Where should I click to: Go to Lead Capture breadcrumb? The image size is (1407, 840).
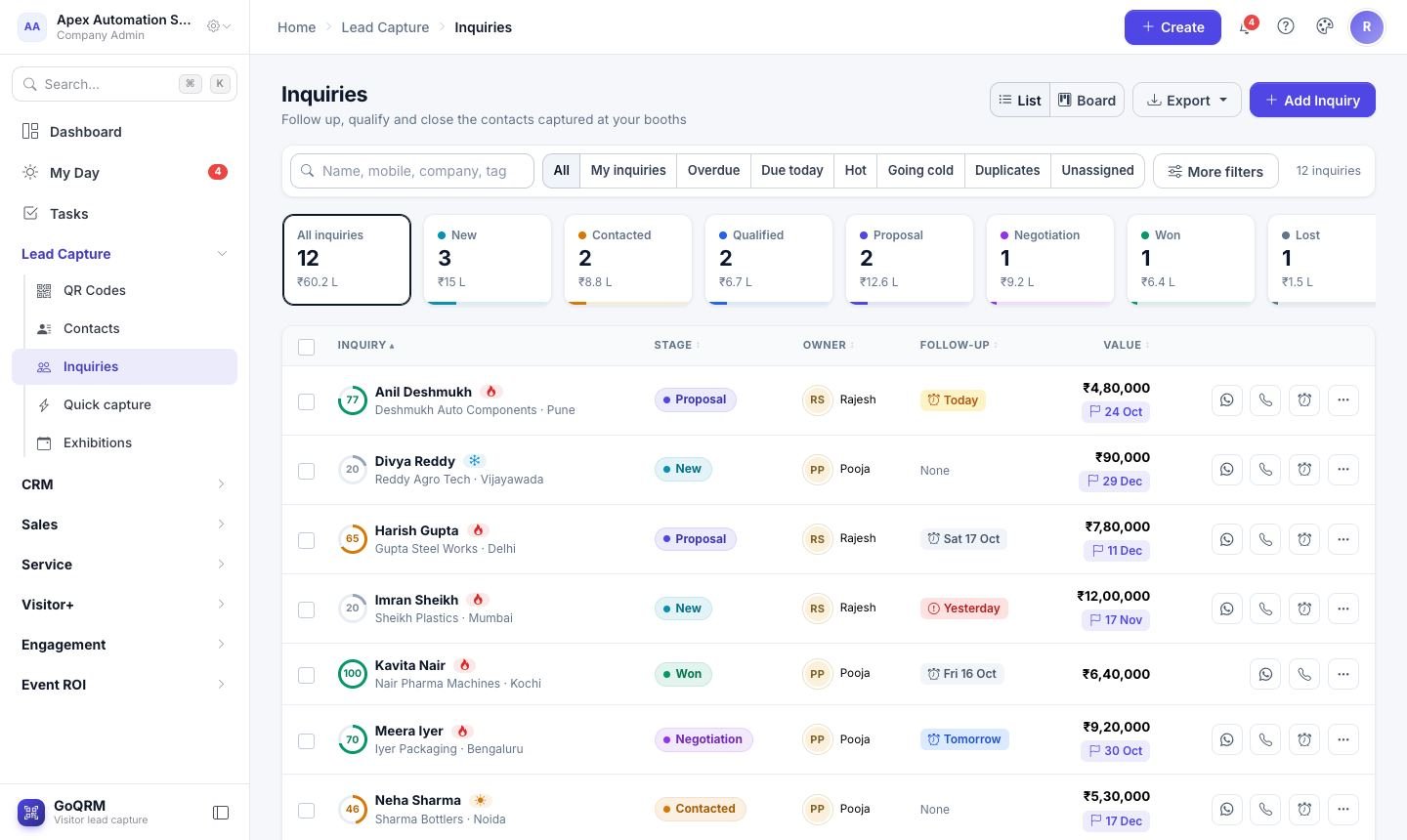pos(385,27)
